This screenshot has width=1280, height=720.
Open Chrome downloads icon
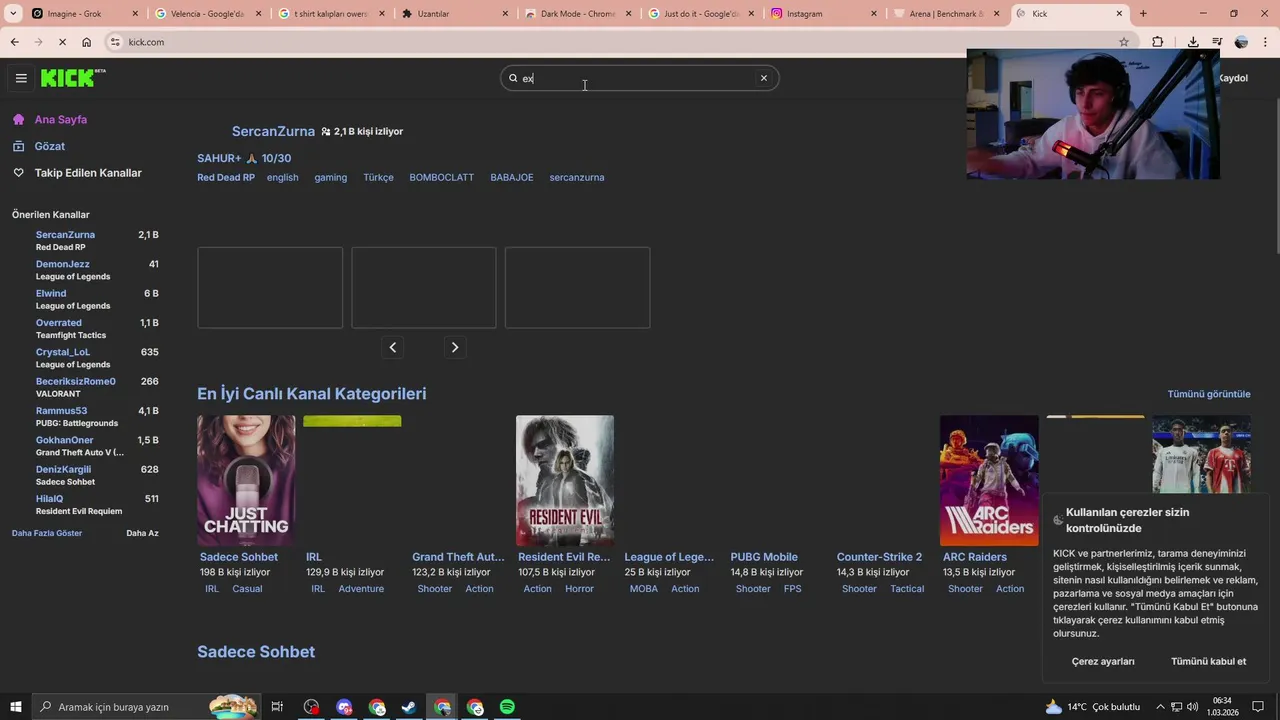1193,42
